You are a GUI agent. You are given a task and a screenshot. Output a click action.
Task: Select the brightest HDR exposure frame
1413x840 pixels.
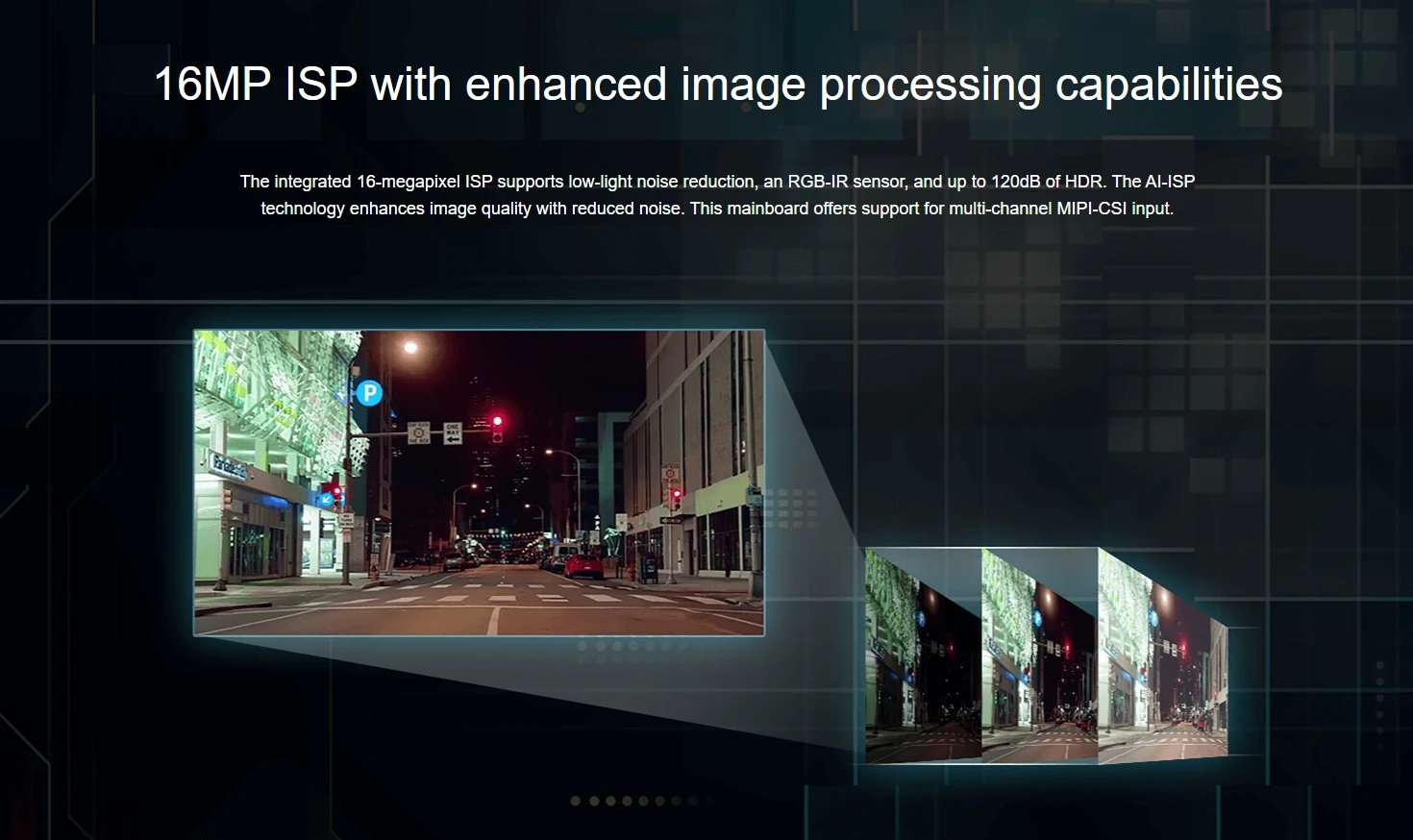coord(1161,656)
